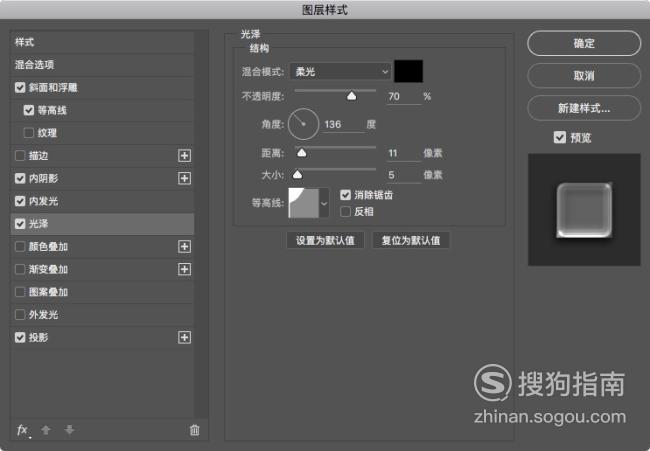Toggle the 投影 checkbox
Viewport: 650px width, 451px height.
[20, 337]
